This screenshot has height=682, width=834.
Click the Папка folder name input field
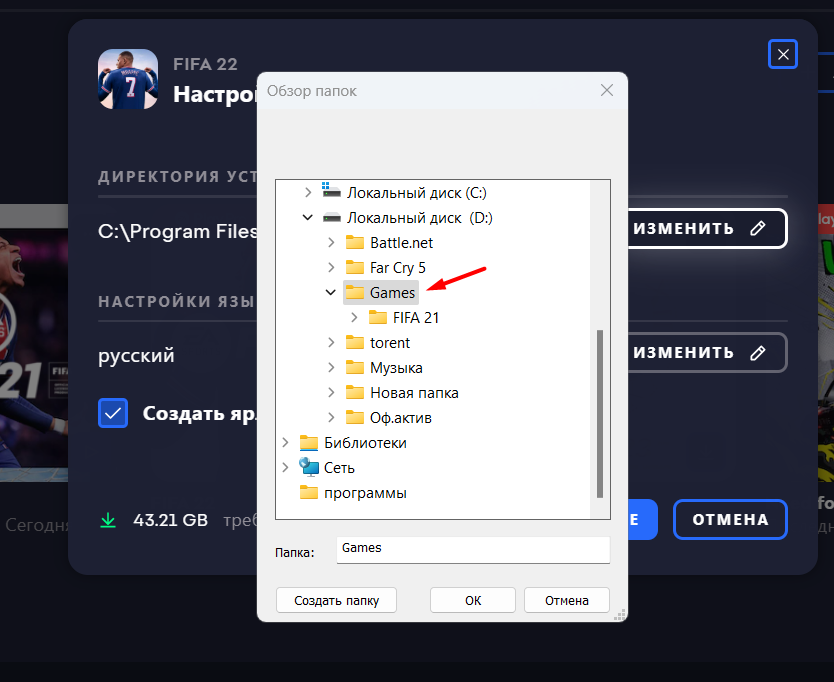(x=472, y=550)
